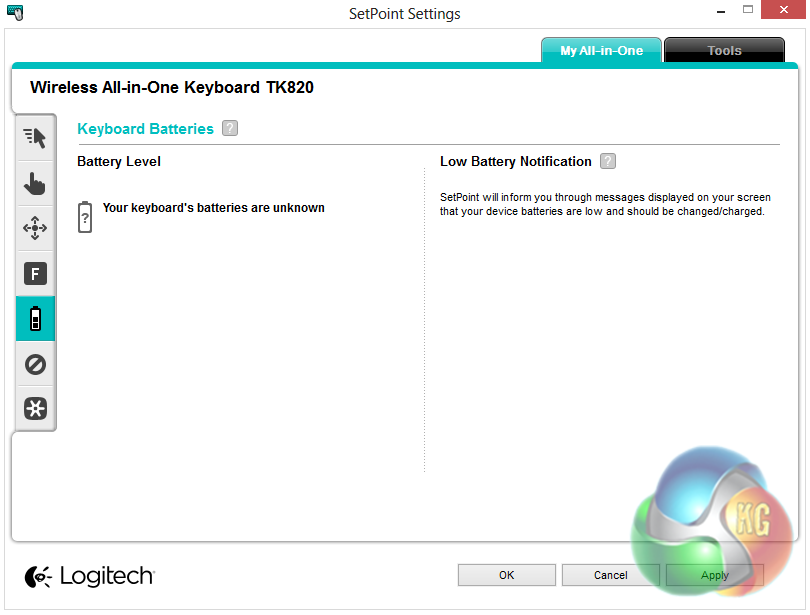The image size is (810, 615).
Task: Click the OK button
Action: (x=507, y=575)
